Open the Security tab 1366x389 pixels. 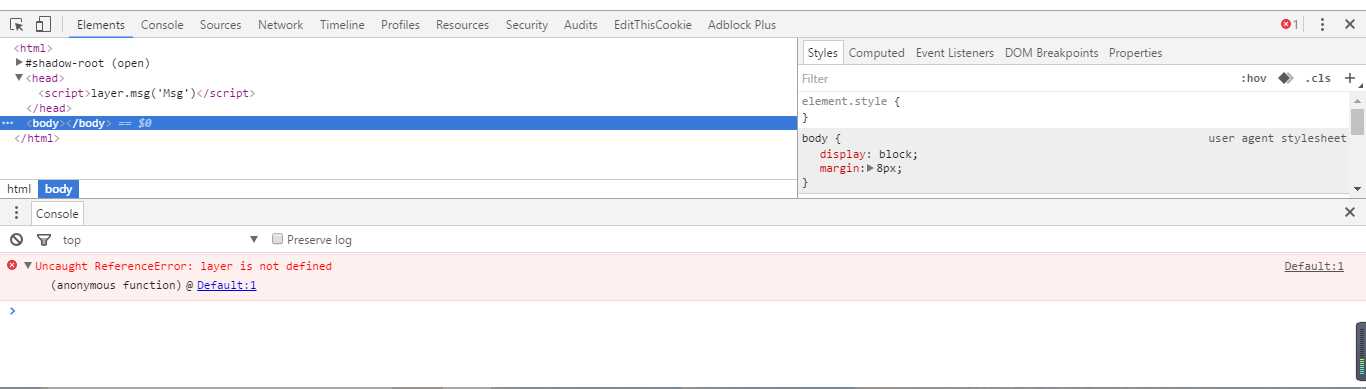[527, 25]
